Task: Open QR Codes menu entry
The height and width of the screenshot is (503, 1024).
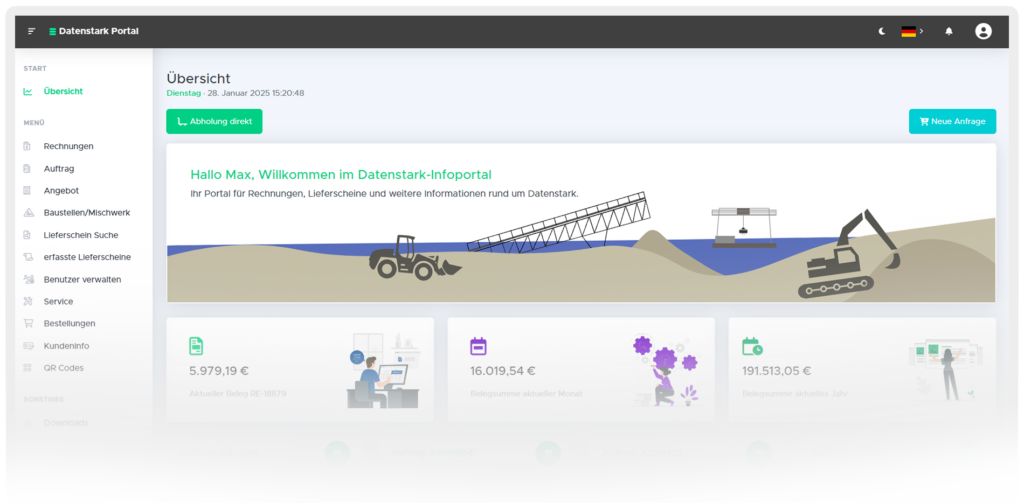Action: (x=63, y=368)
